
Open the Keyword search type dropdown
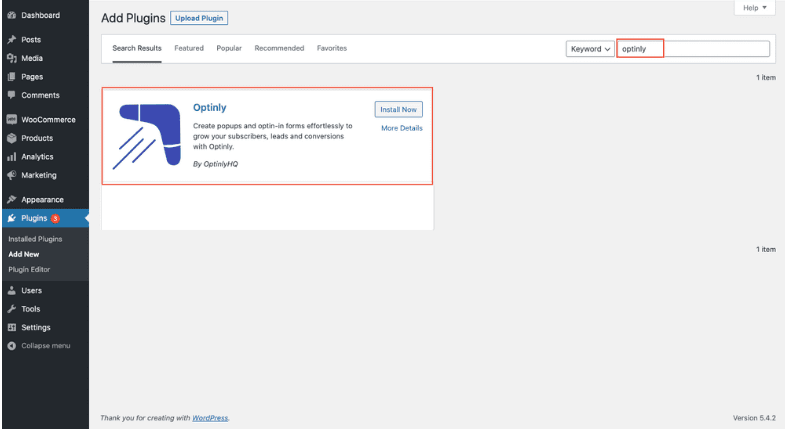pos(590,49)
